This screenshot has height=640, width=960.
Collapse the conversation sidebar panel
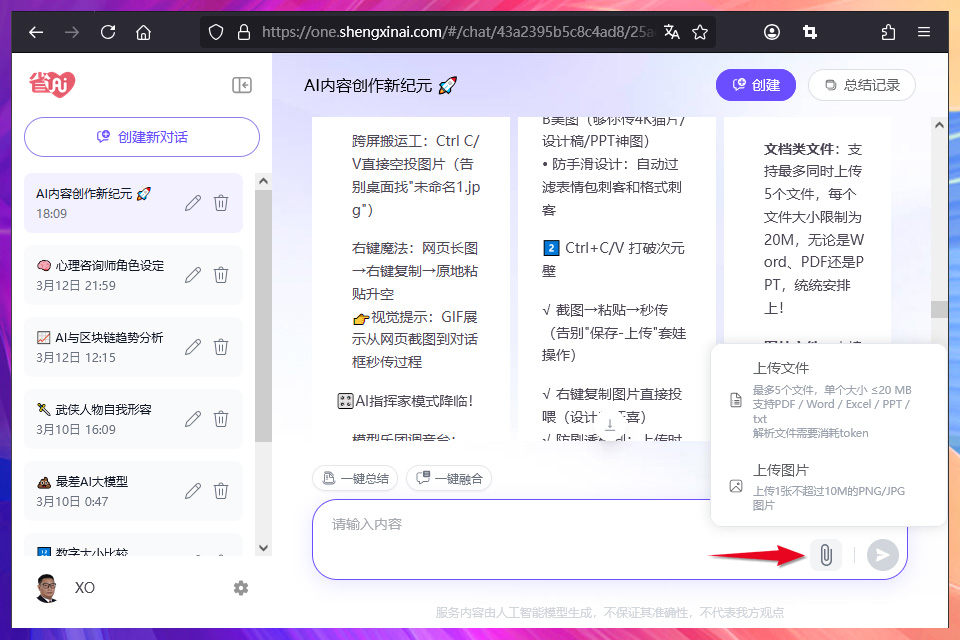[241, 85]
